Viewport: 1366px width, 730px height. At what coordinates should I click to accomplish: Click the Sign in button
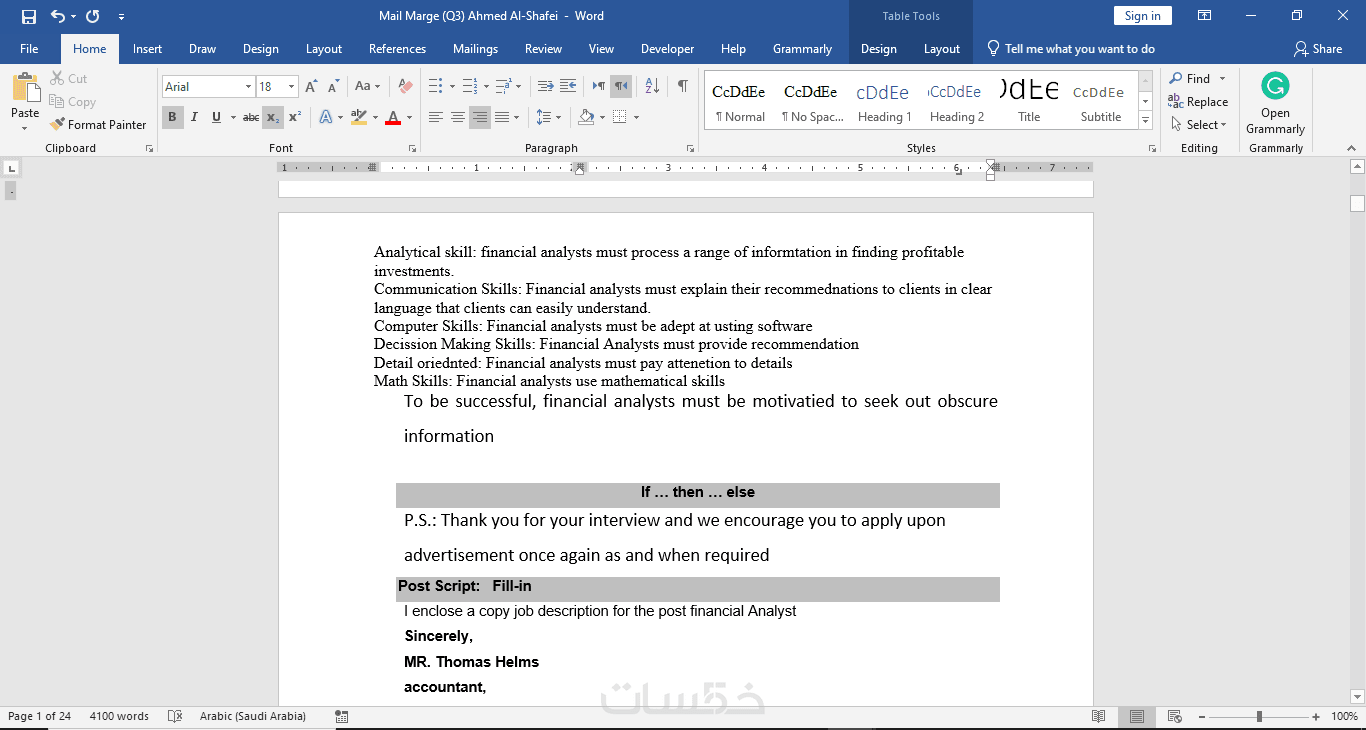coord(1143,16)
